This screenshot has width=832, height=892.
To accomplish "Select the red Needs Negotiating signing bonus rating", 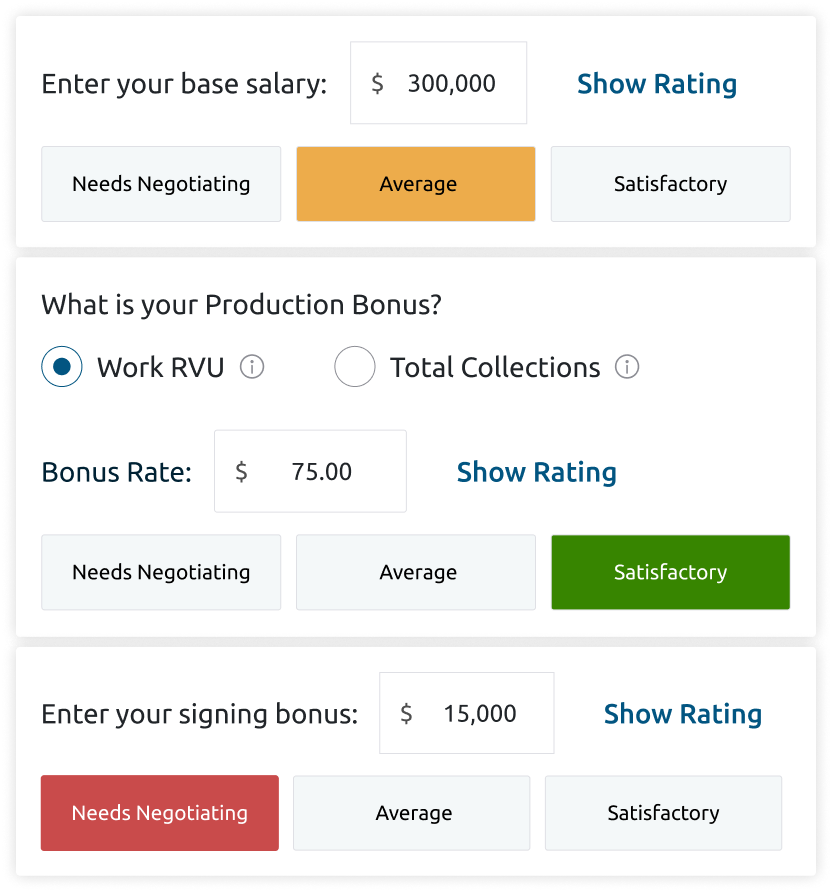I will [x=159, y=813].
